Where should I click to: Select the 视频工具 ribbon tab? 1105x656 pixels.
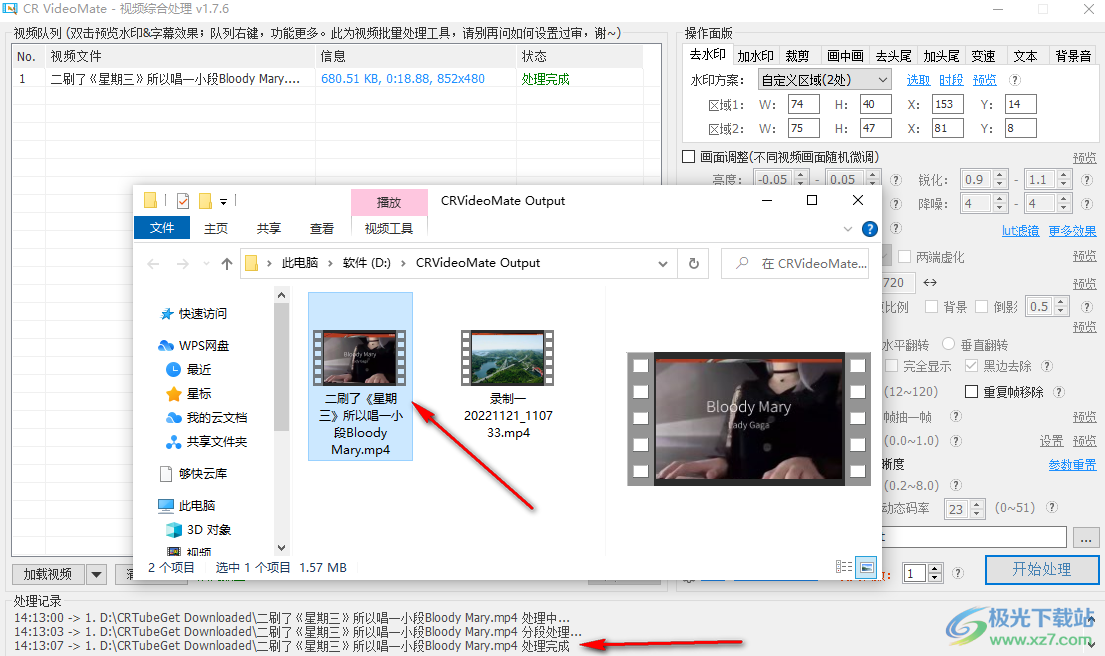388,228
